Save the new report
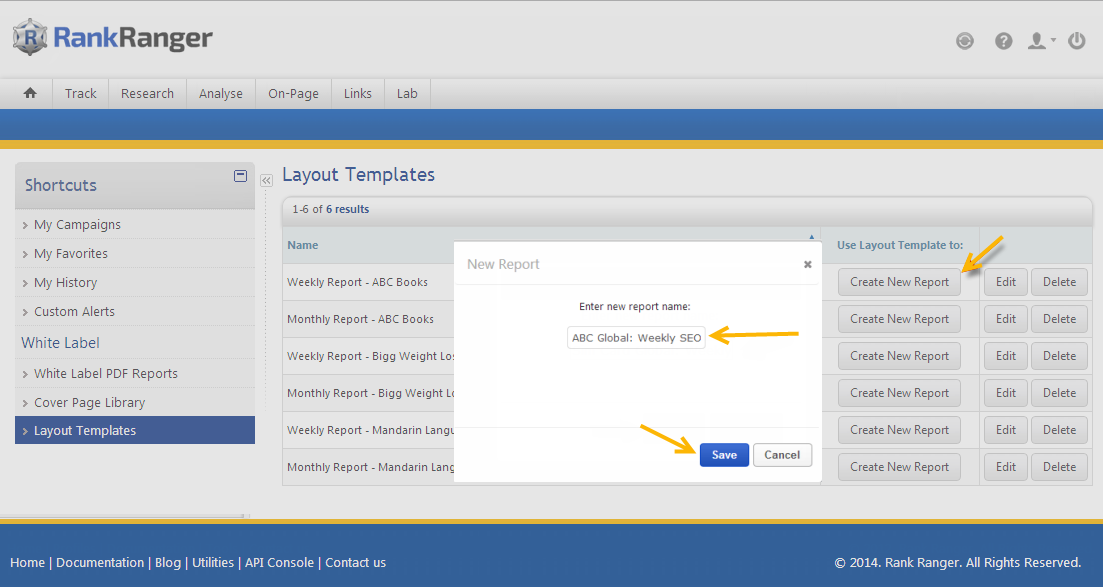 pyautogui.click(x=724, y=455)
